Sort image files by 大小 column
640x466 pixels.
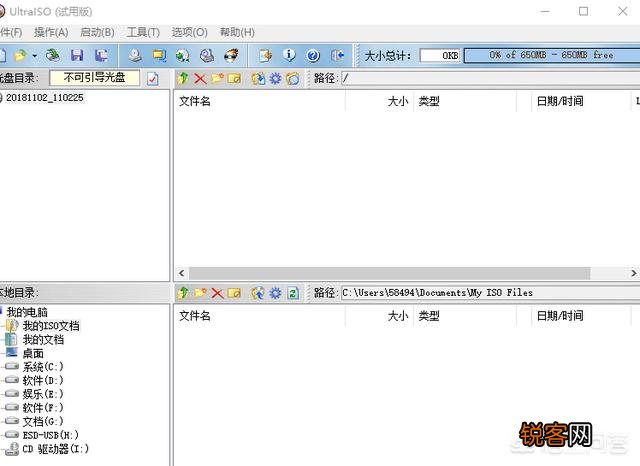coord(379,101)
